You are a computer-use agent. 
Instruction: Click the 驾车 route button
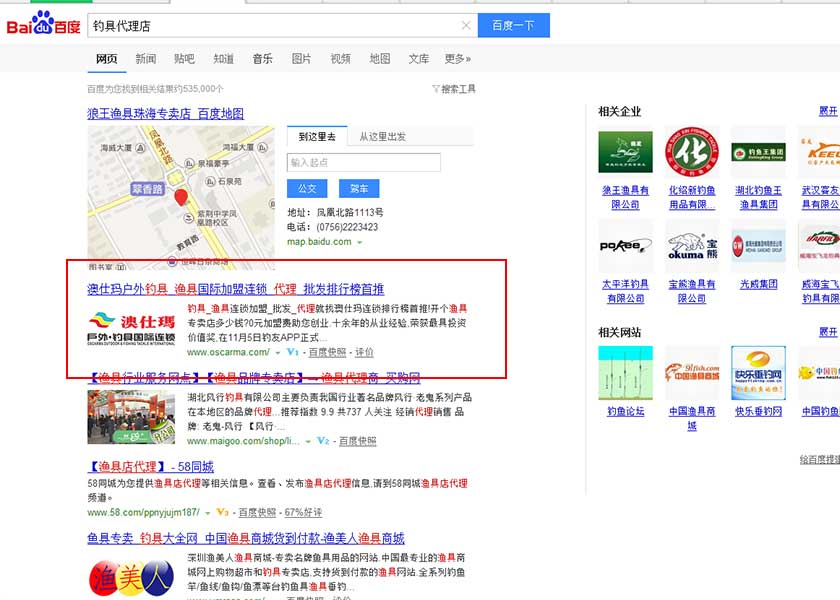pyautogui.click(x=359, y=189)
